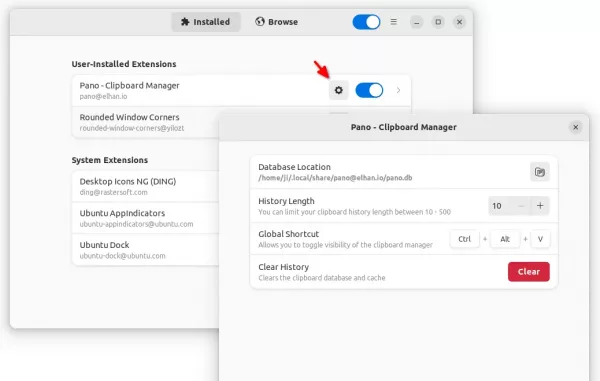Switch to the Browse tab
Screen dimensions: 600x381
tap(276, 22)
